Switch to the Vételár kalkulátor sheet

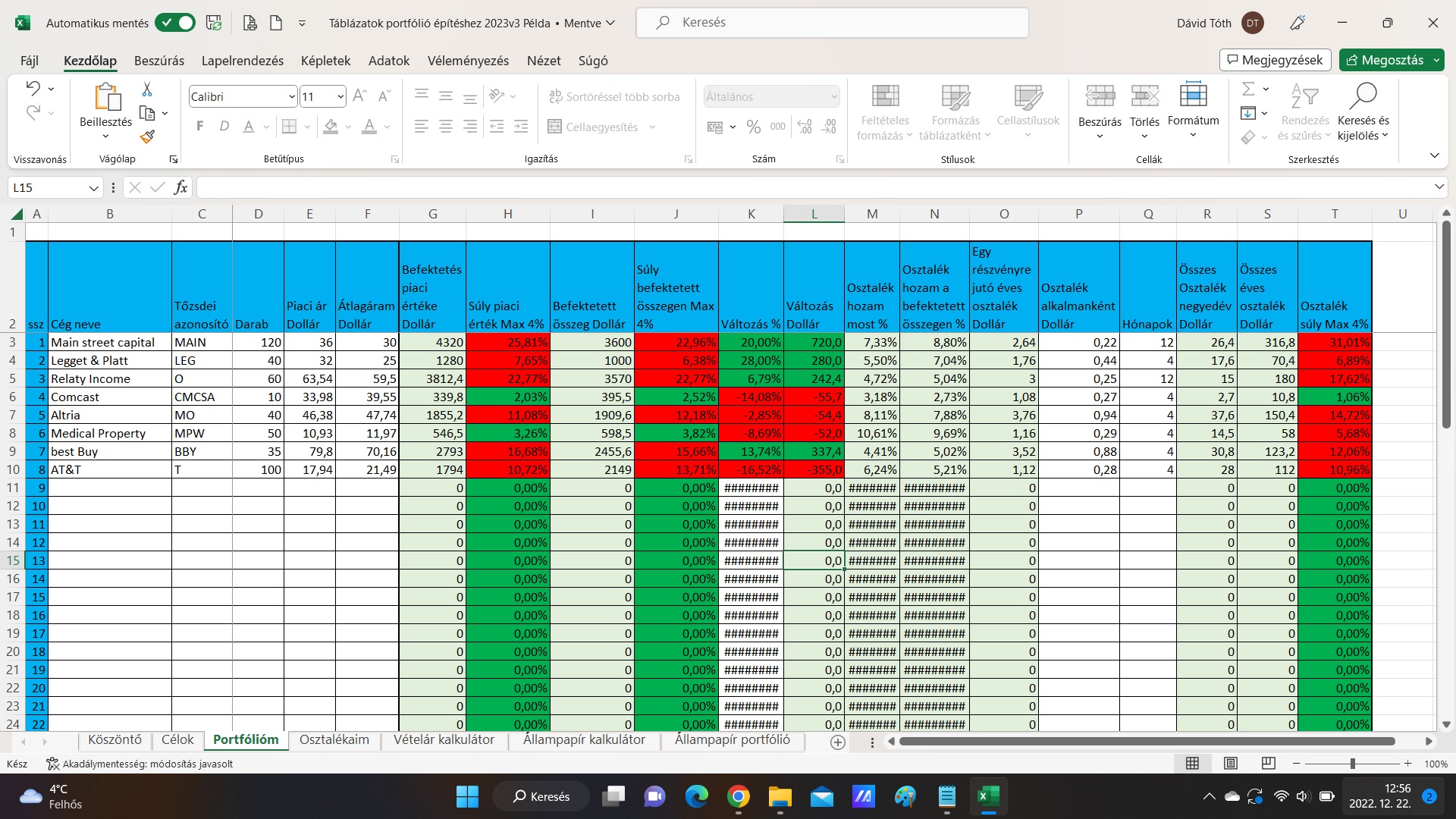pyautogui.click(x=444, y=740)
